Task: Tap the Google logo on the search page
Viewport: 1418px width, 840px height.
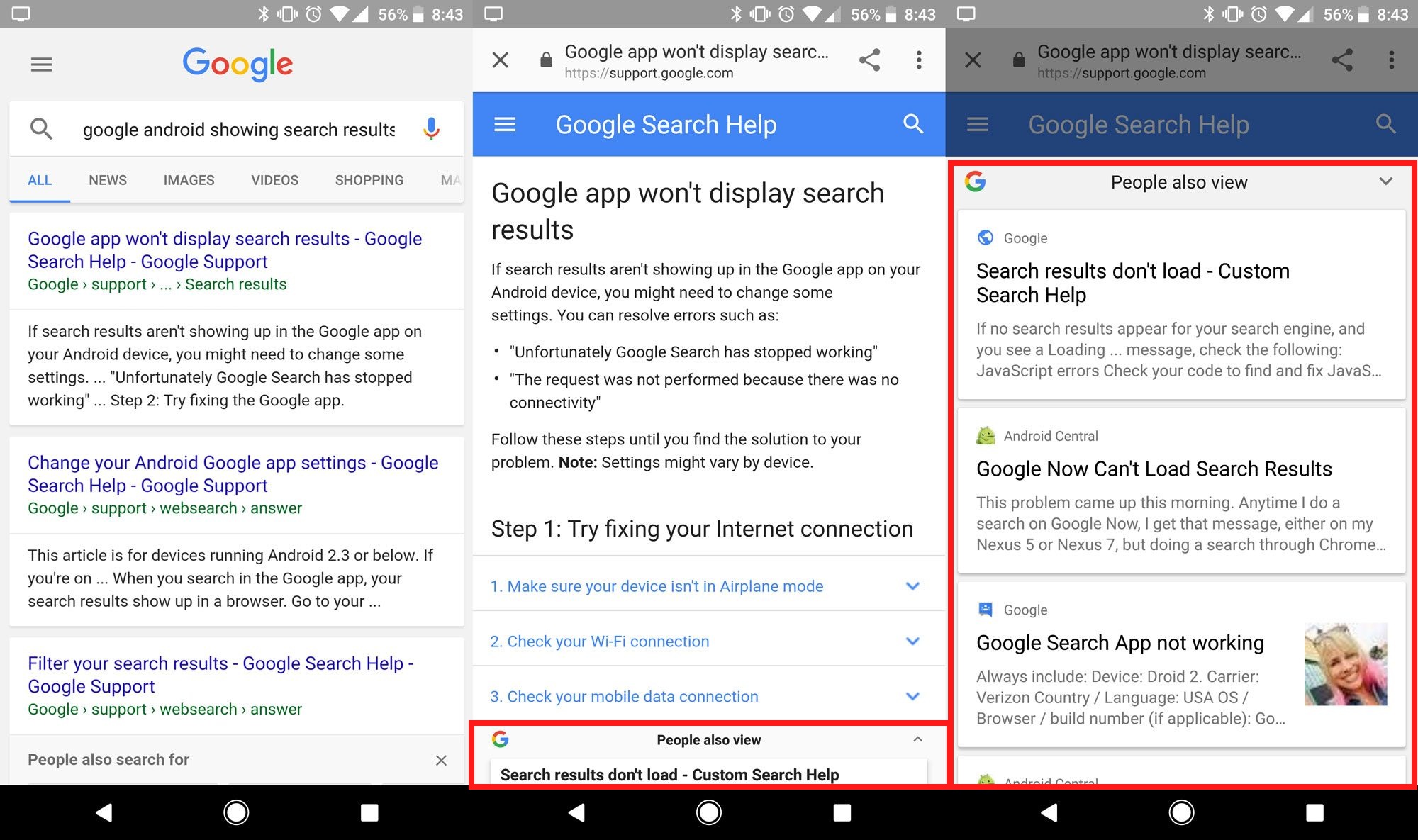Action: tap(238, 64)
